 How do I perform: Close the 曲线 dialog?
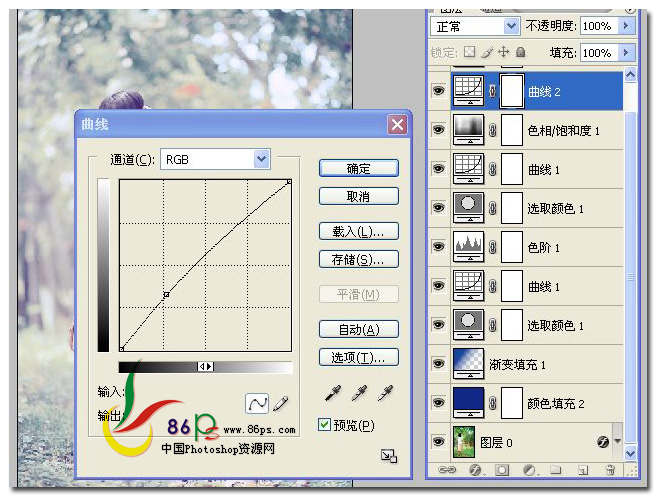click(397, 125)
